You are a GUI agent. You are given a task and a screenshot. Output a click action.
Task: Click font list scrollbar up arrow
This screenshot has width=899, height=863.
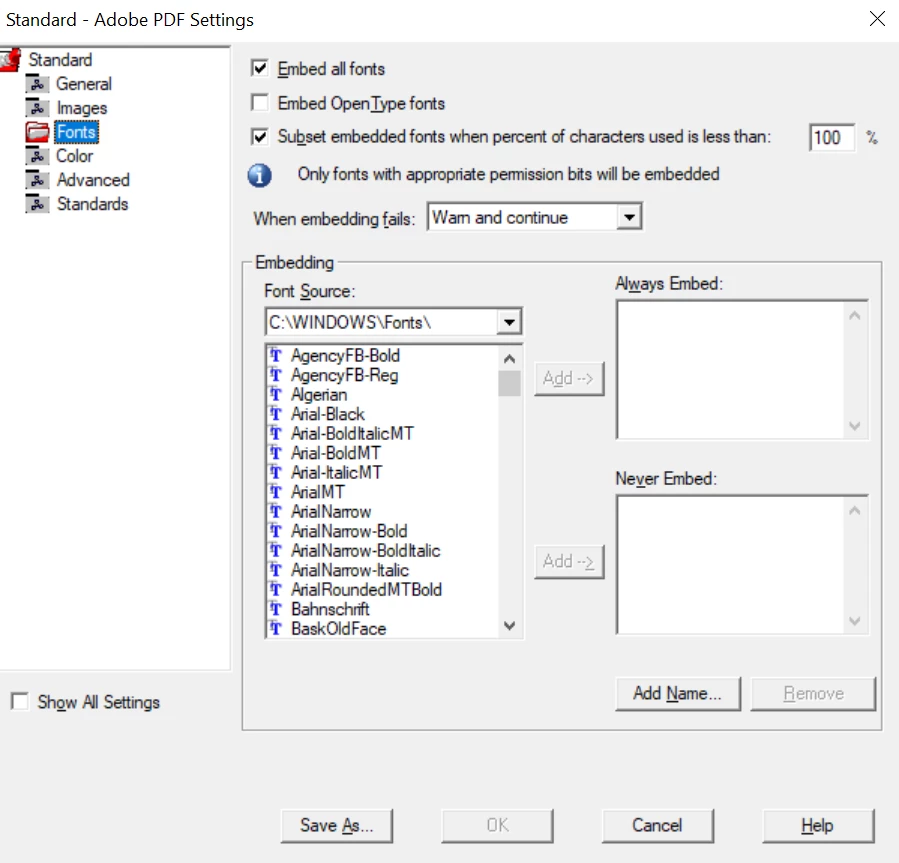click(509, 359)
